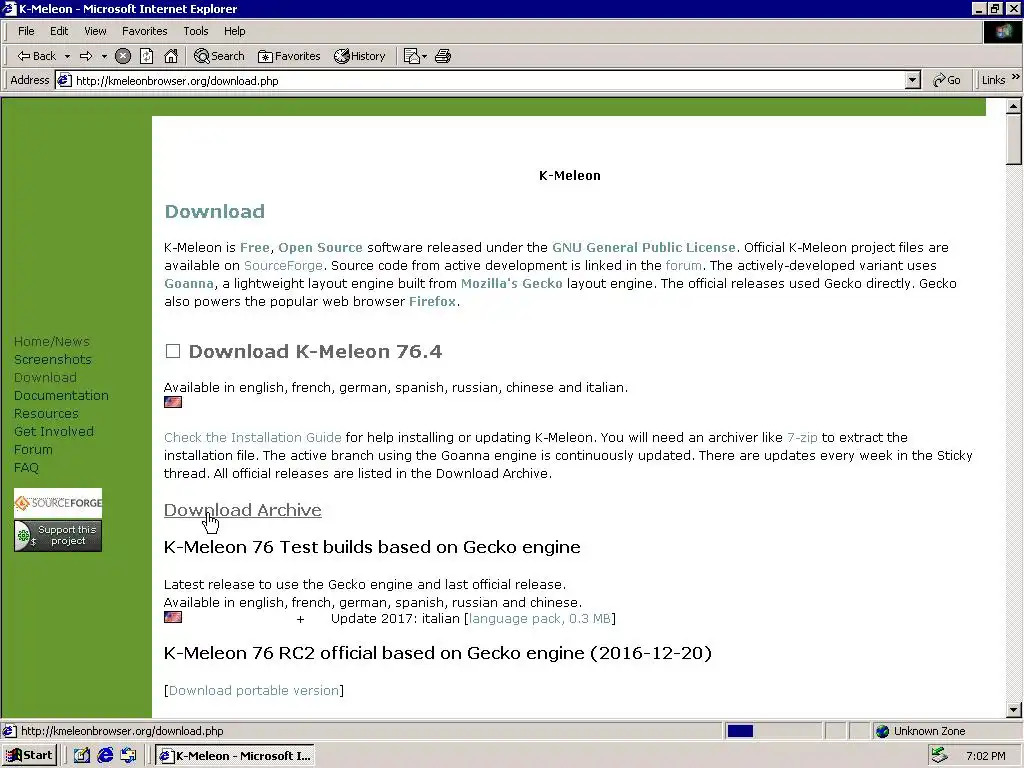
Task: Click the Windows logo throbber icon
Action: [x=1002, y=31]
